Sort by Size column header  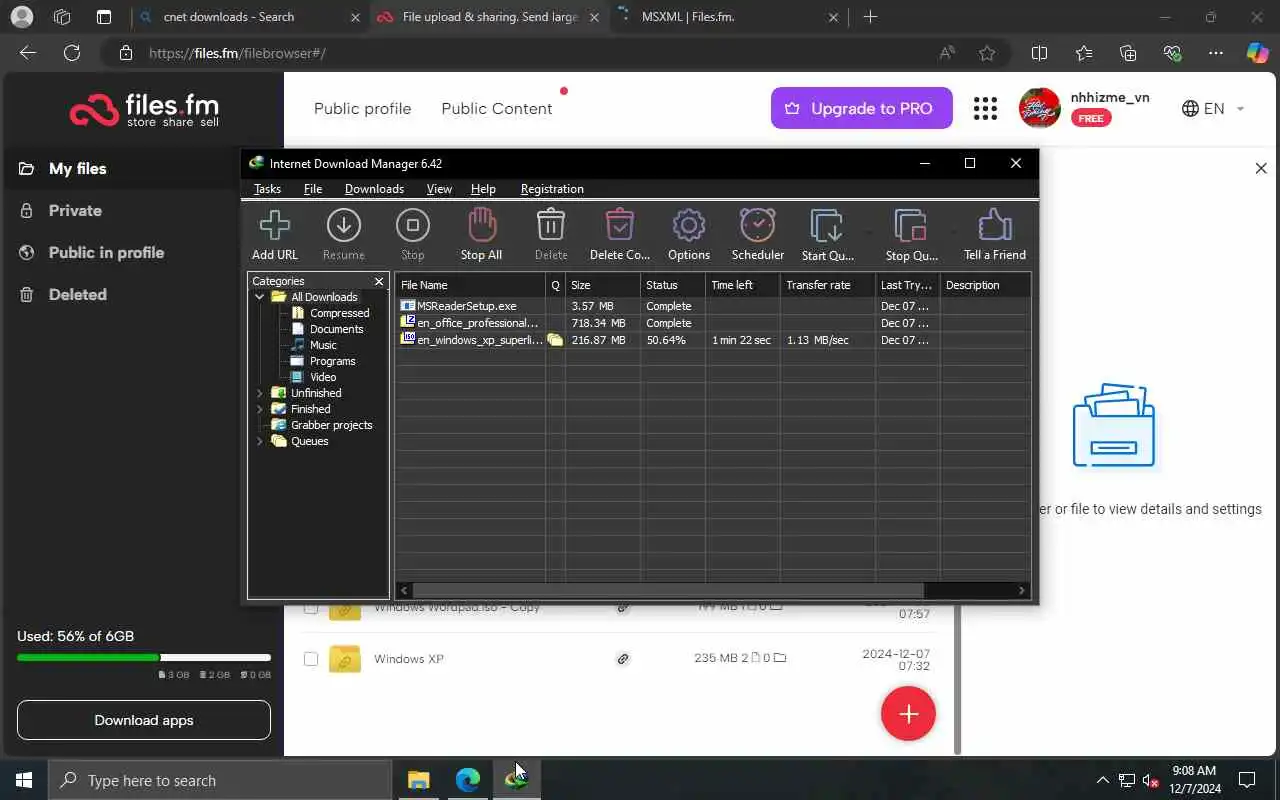pos(602,285)
